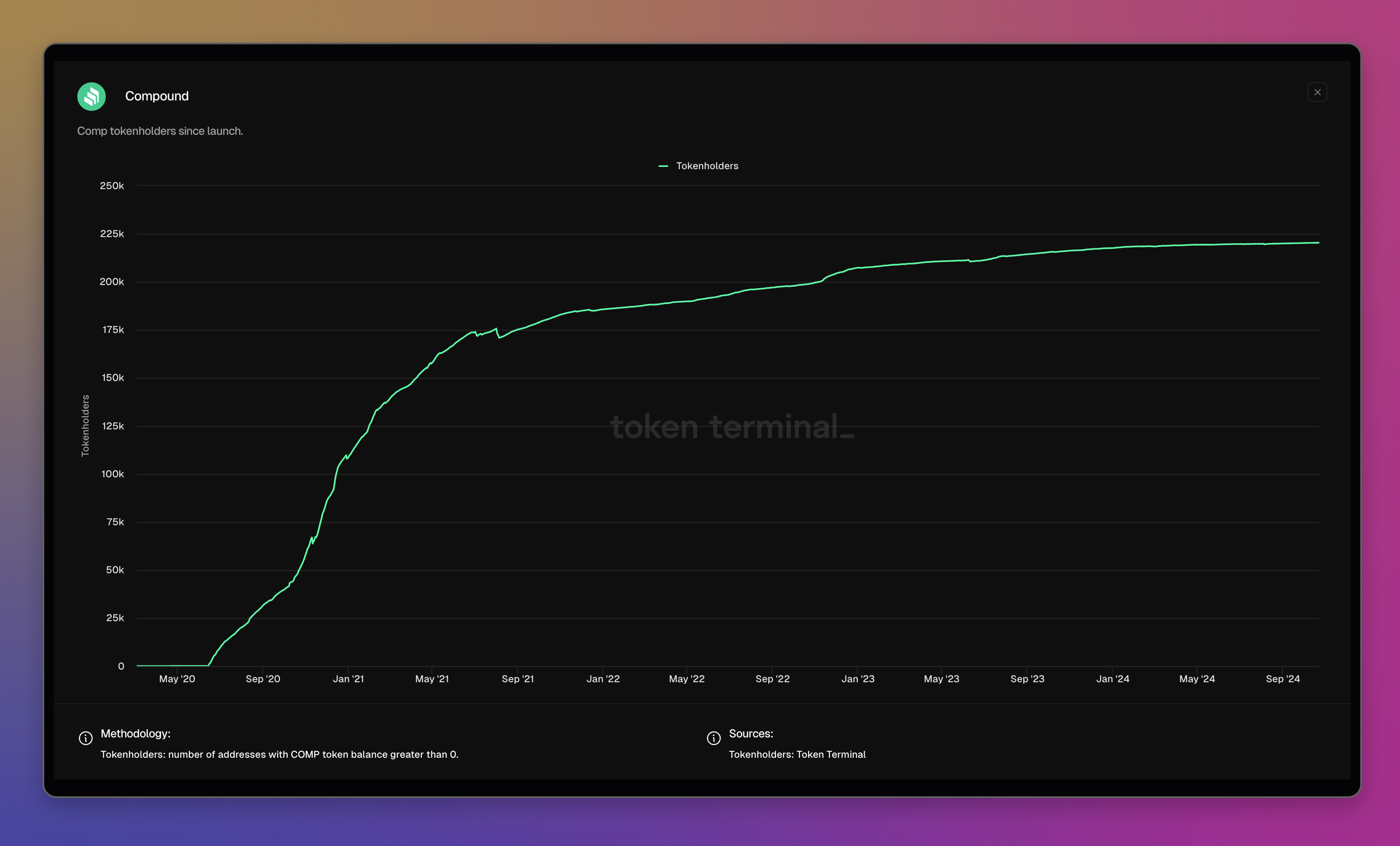Click the 250k y-axis label
The image size is (1400, 846).
click(112, 186)
